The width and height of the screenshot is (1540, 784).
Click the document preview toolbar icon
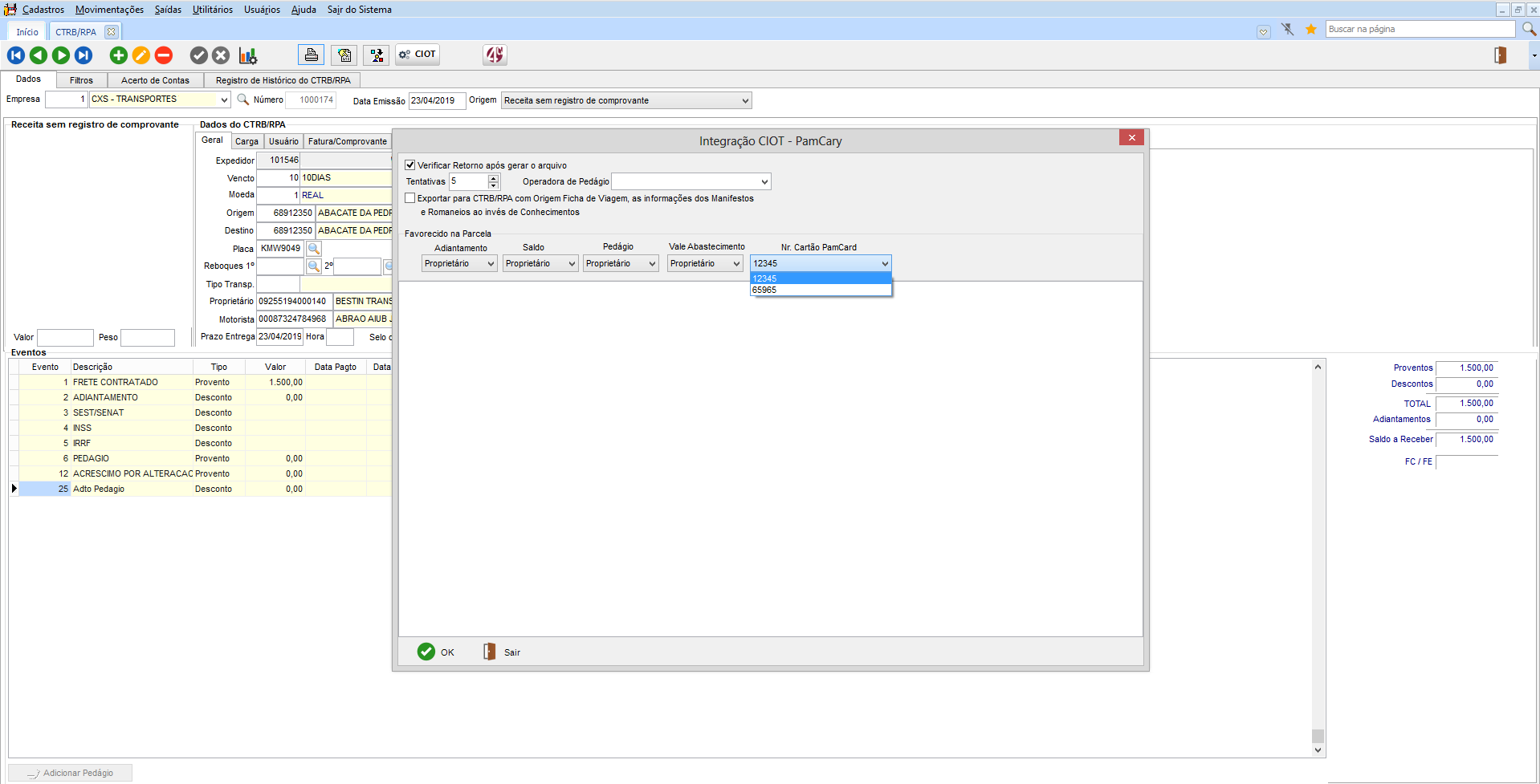pos(344,55)
